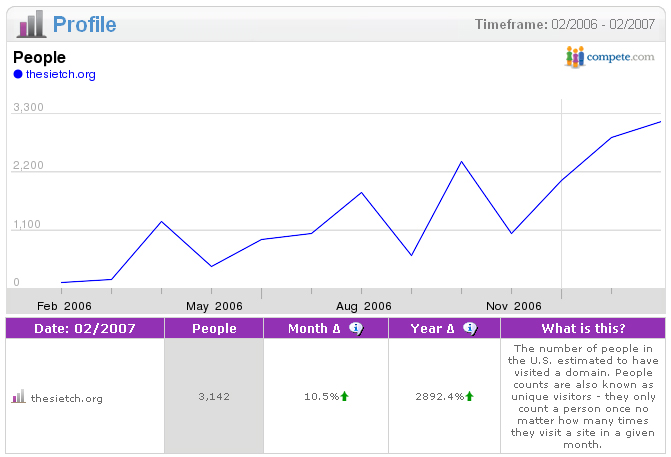The image size is (671, 457).
Task: Click the small chart icon beside thesietch.org row
Action: [18, 396]
